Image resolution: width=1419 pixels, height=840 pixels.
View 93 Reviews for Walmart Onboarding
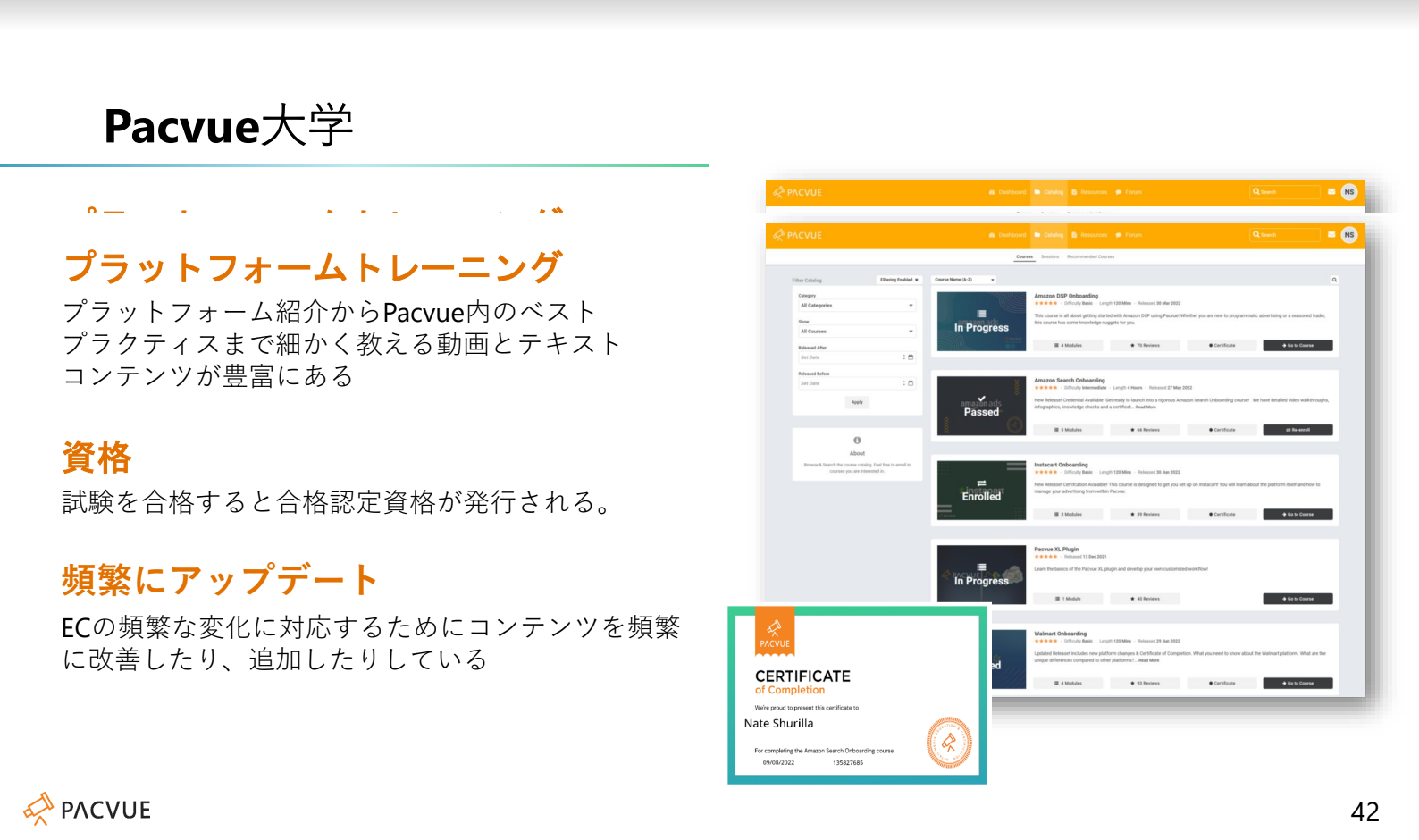click(1145, 683)
